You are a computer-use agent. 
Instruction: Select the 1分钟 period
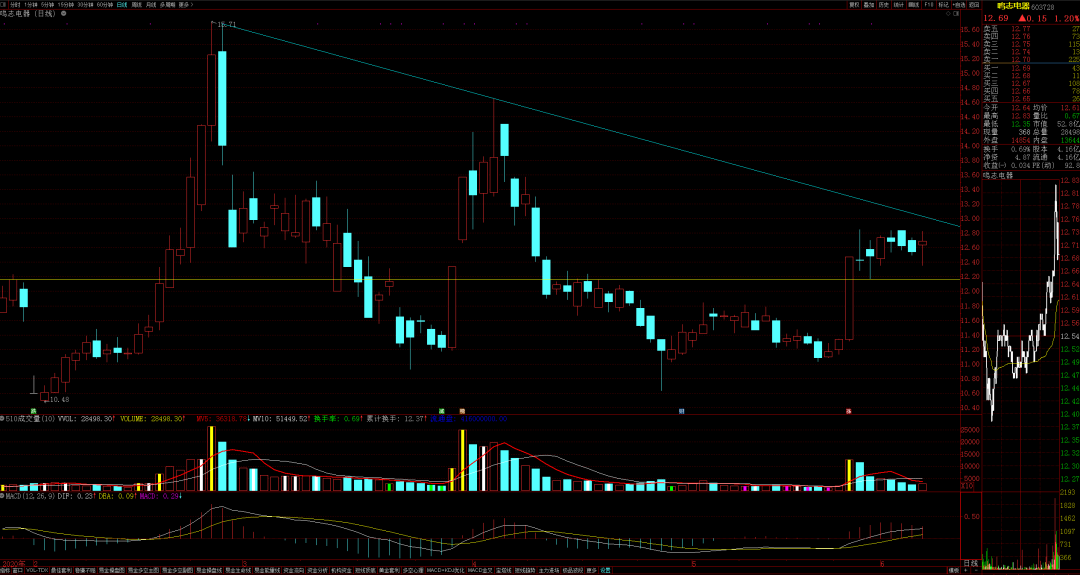[31, 4]
